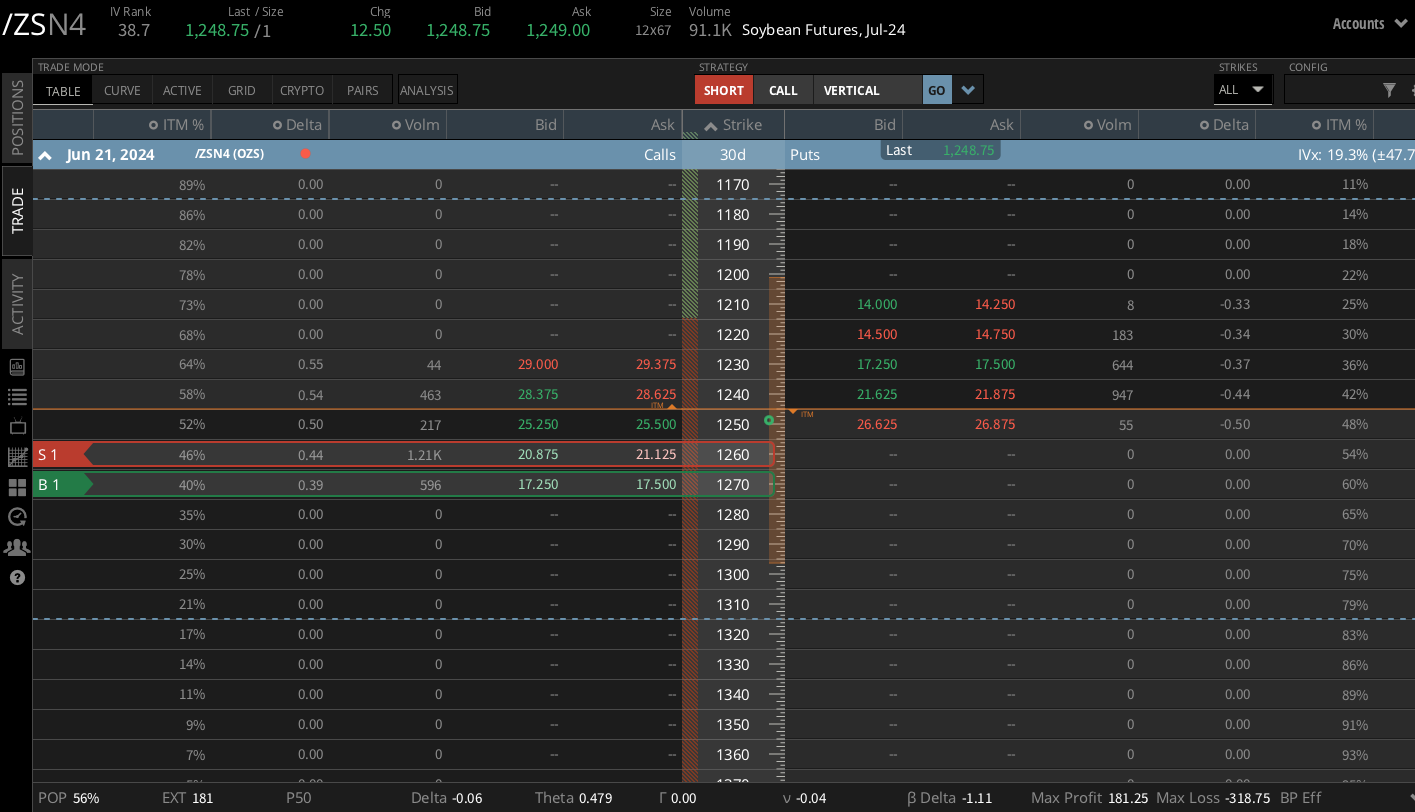1415x812 pixels.
Task: Open the POSITIONS side tab
Action: [17, 118]
